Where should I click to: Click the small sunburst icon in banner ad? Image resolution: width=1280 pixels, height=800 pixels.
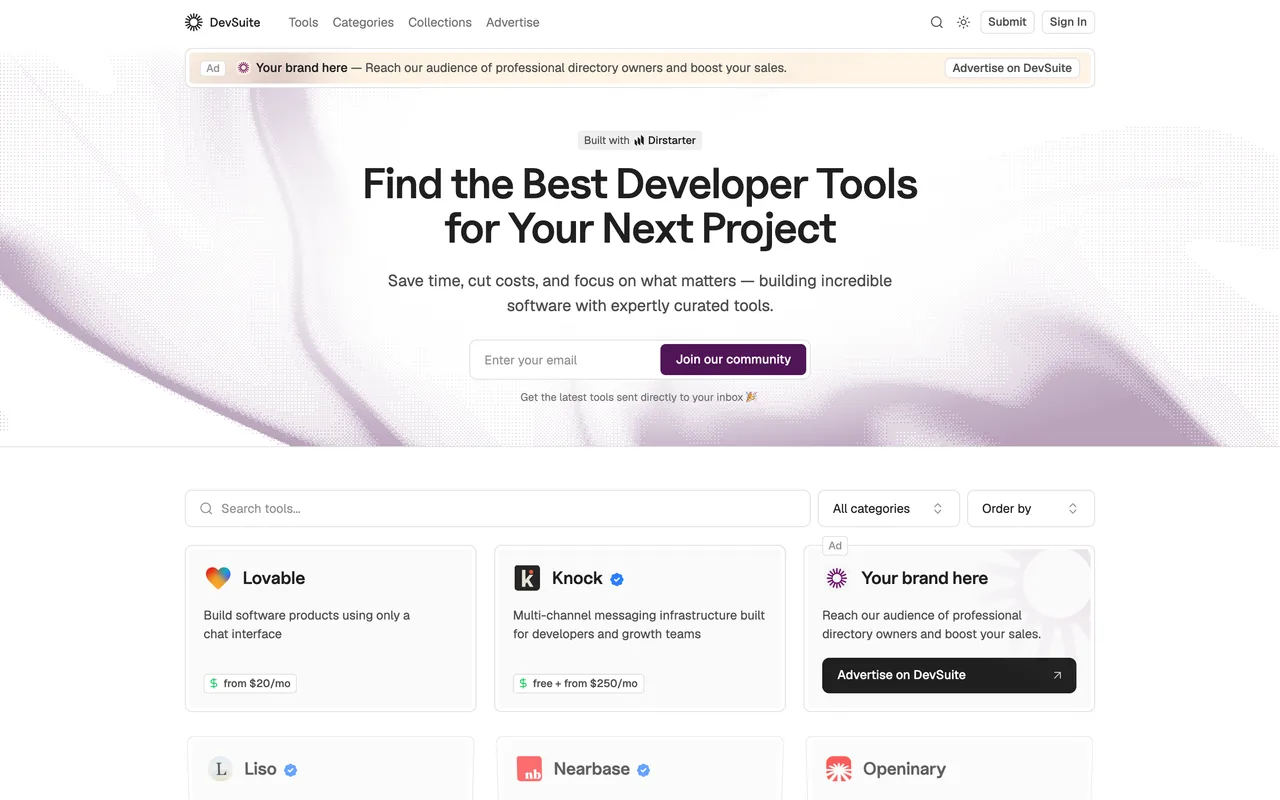click(x=243, y=68)
